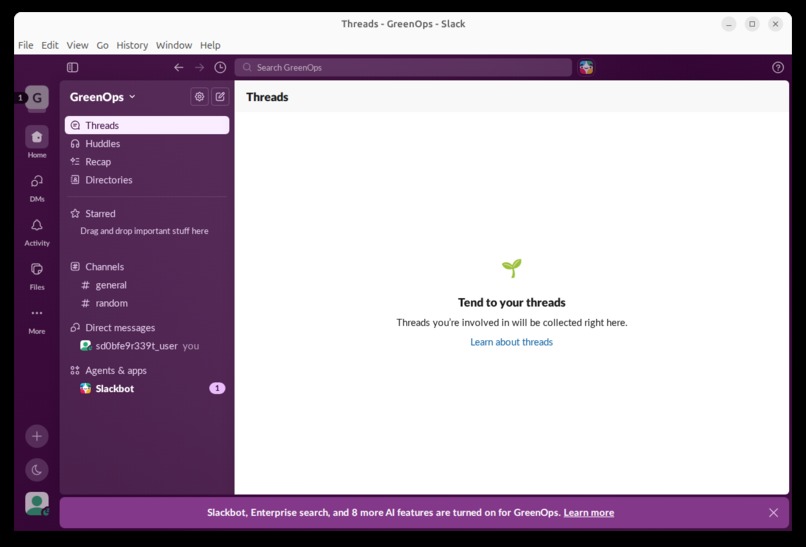Open the Home rail icon

pyautogui.click(x=37, y=137)
